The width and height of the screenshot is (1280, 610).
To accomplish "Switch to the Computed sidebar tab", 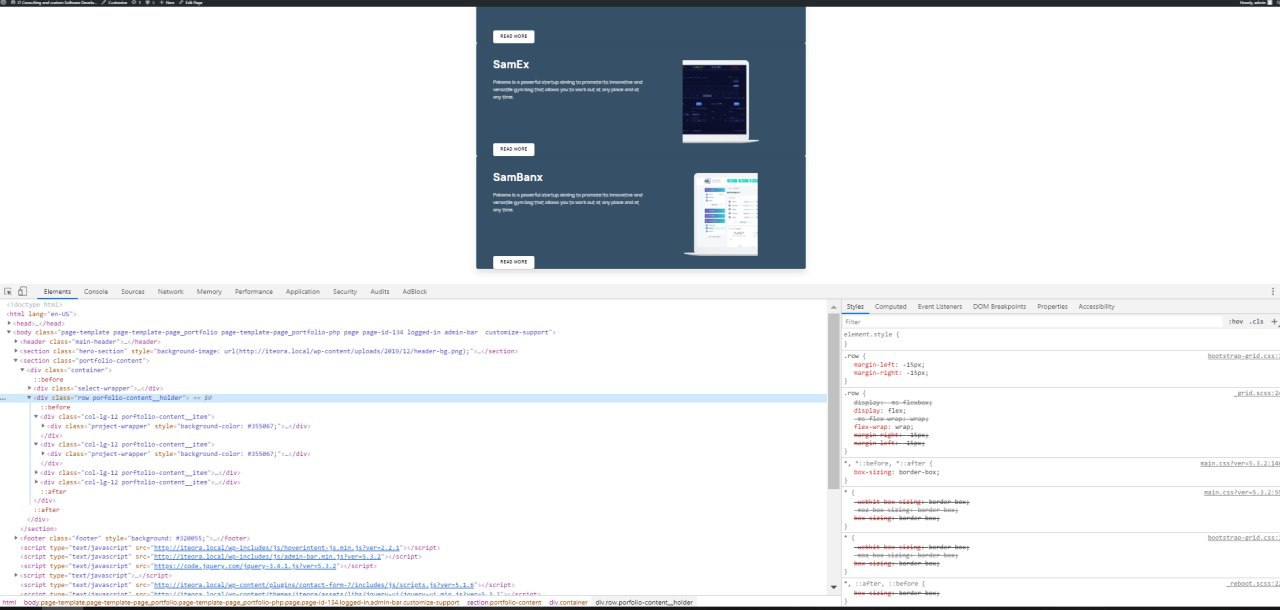I will pyautogui.click(x=890, y=307).
